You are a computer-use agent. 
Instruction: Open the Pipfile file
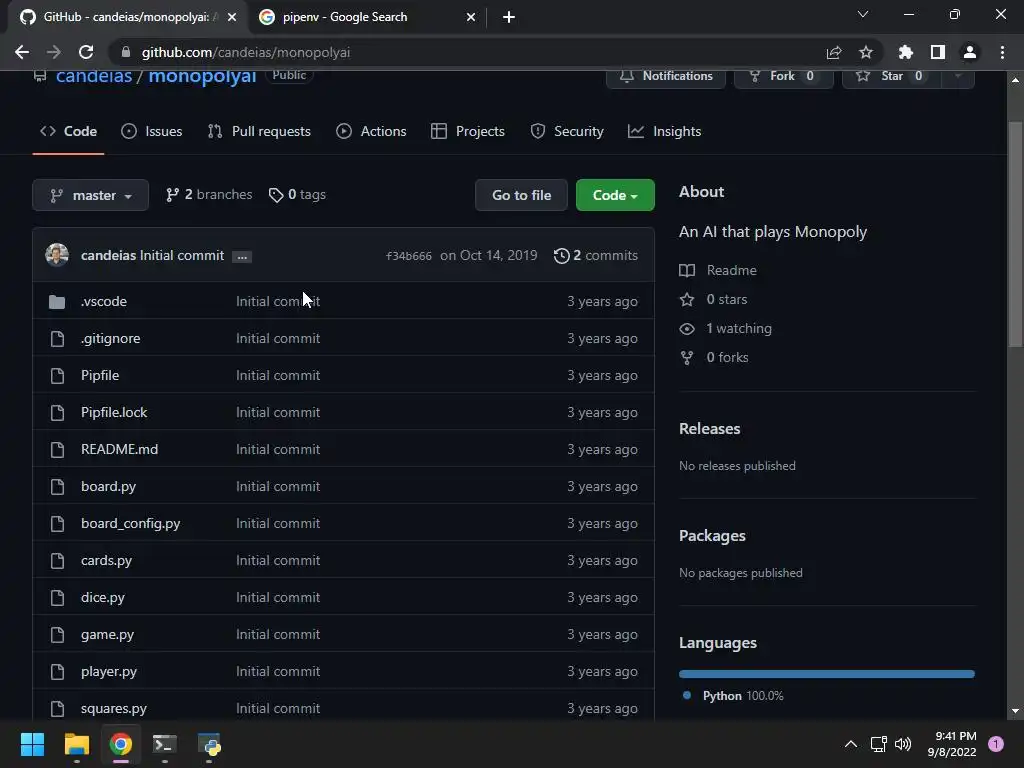(x=100, y=376)
